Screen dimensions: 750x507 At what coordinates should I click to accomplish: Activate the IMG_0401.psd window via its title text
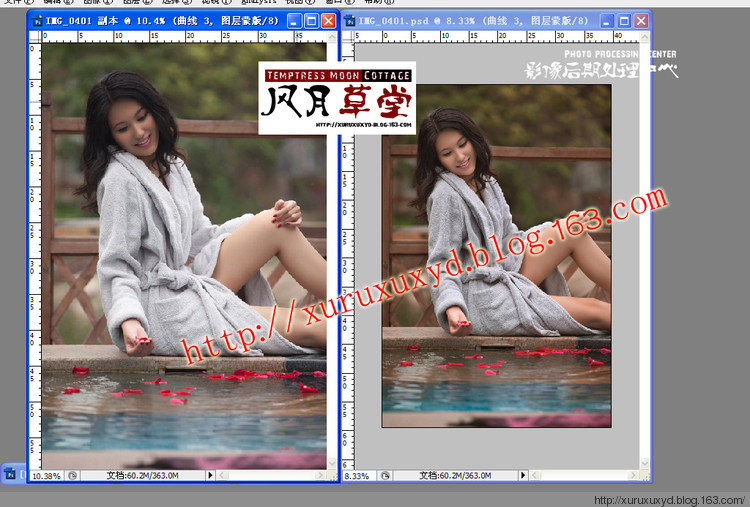point(474,21)
